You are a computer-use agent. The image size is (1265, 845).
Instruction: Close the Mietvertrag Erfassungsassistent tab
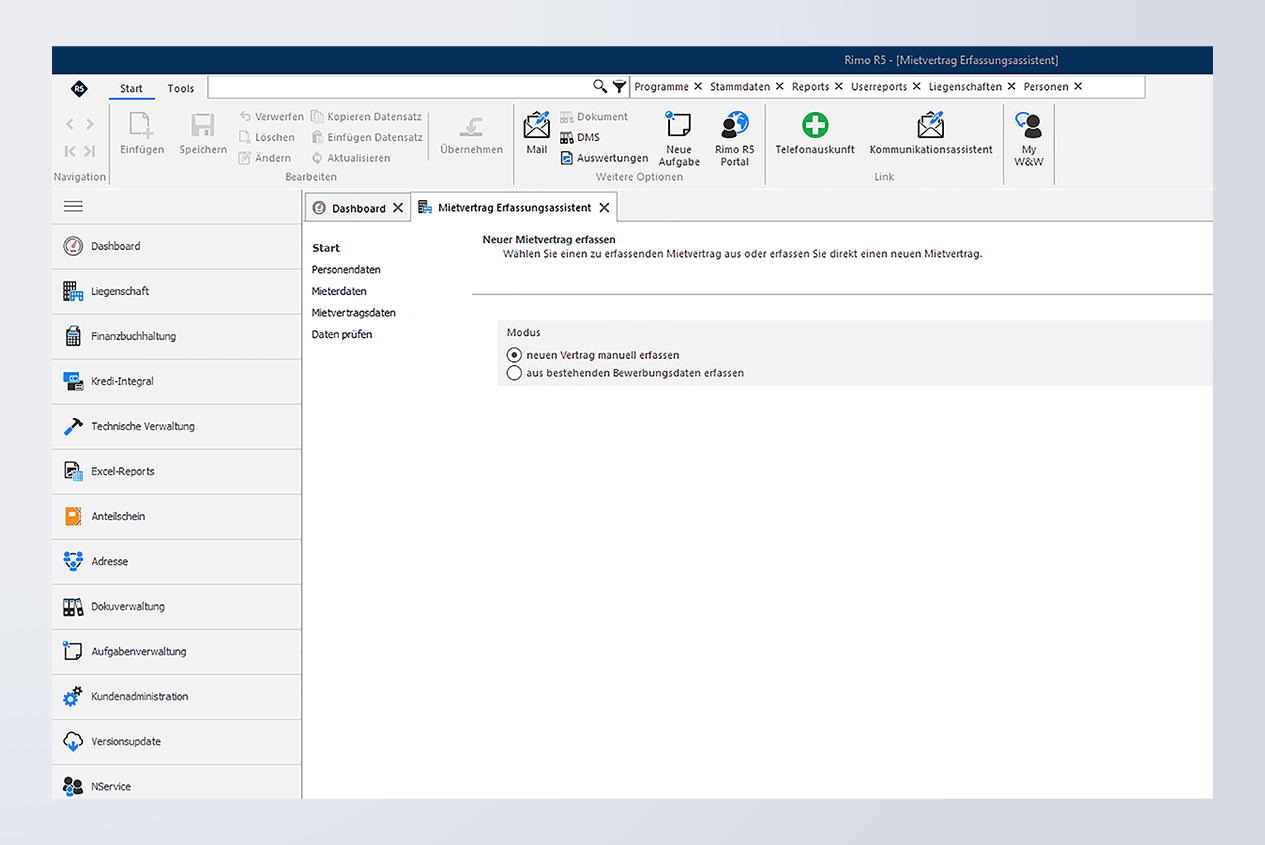click(x=604, y=208)
